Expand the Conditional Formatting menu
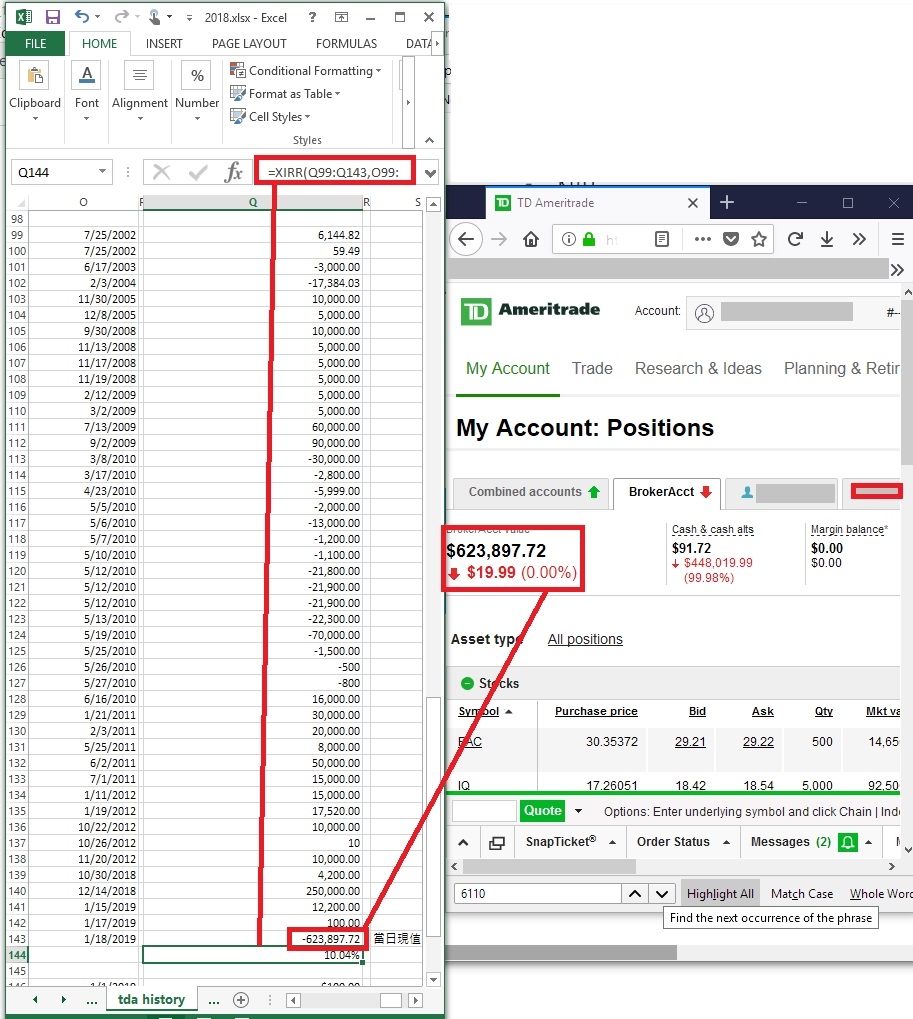The width and height of the screenshot is (913, 1019). pos(305,70)
